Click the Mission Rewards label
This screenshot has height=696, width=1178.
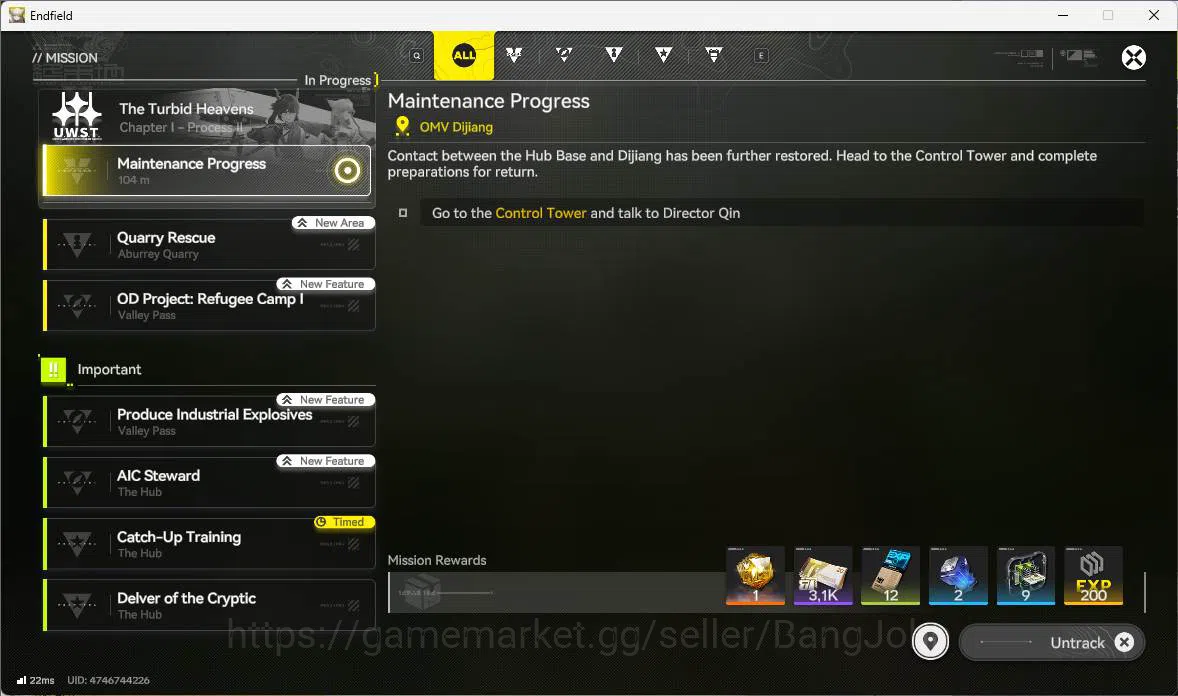(x=436, y=560)
